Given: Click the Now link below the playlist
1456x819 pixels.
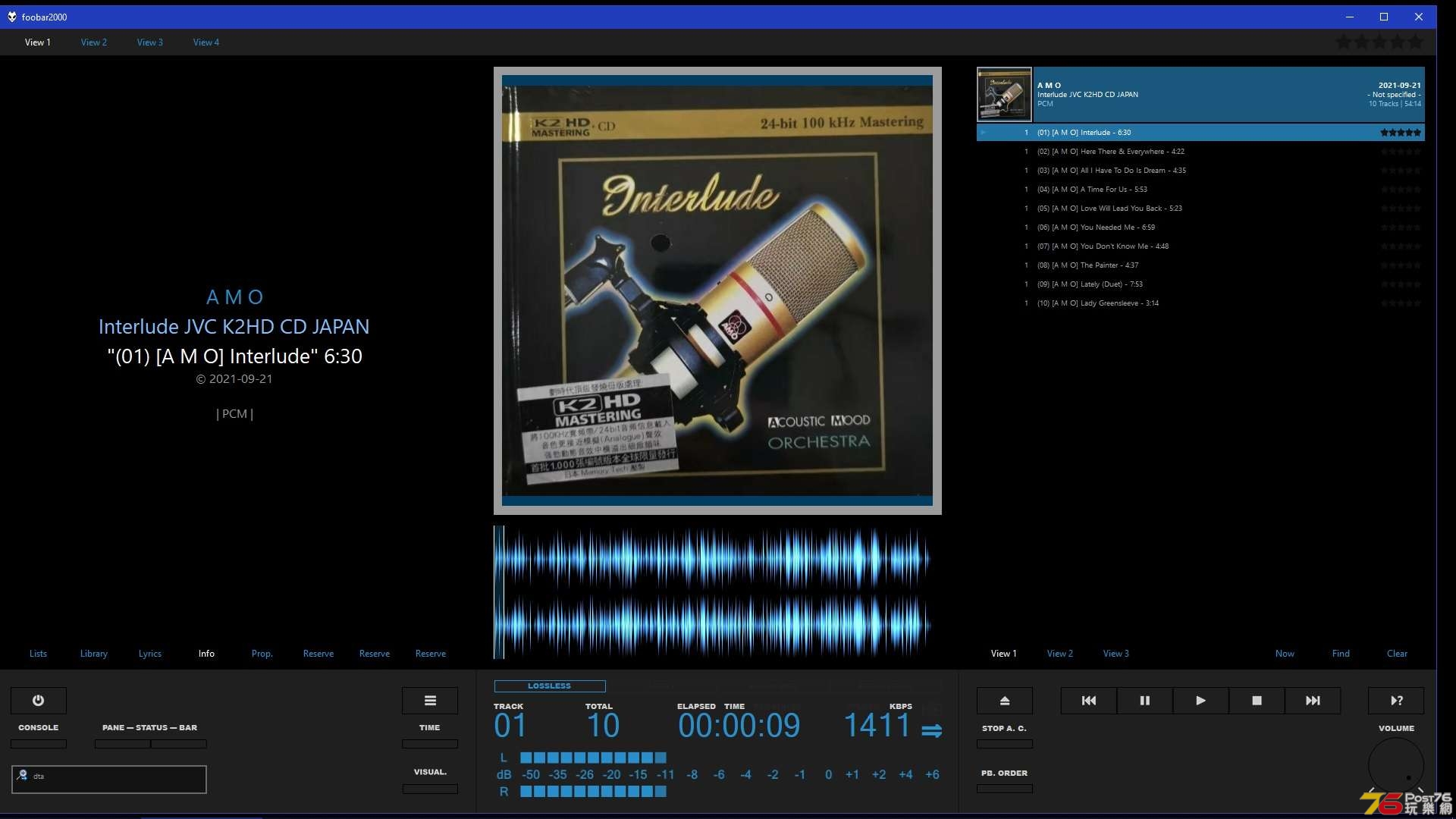Looking at the screenshot, I should point(1285,654).
